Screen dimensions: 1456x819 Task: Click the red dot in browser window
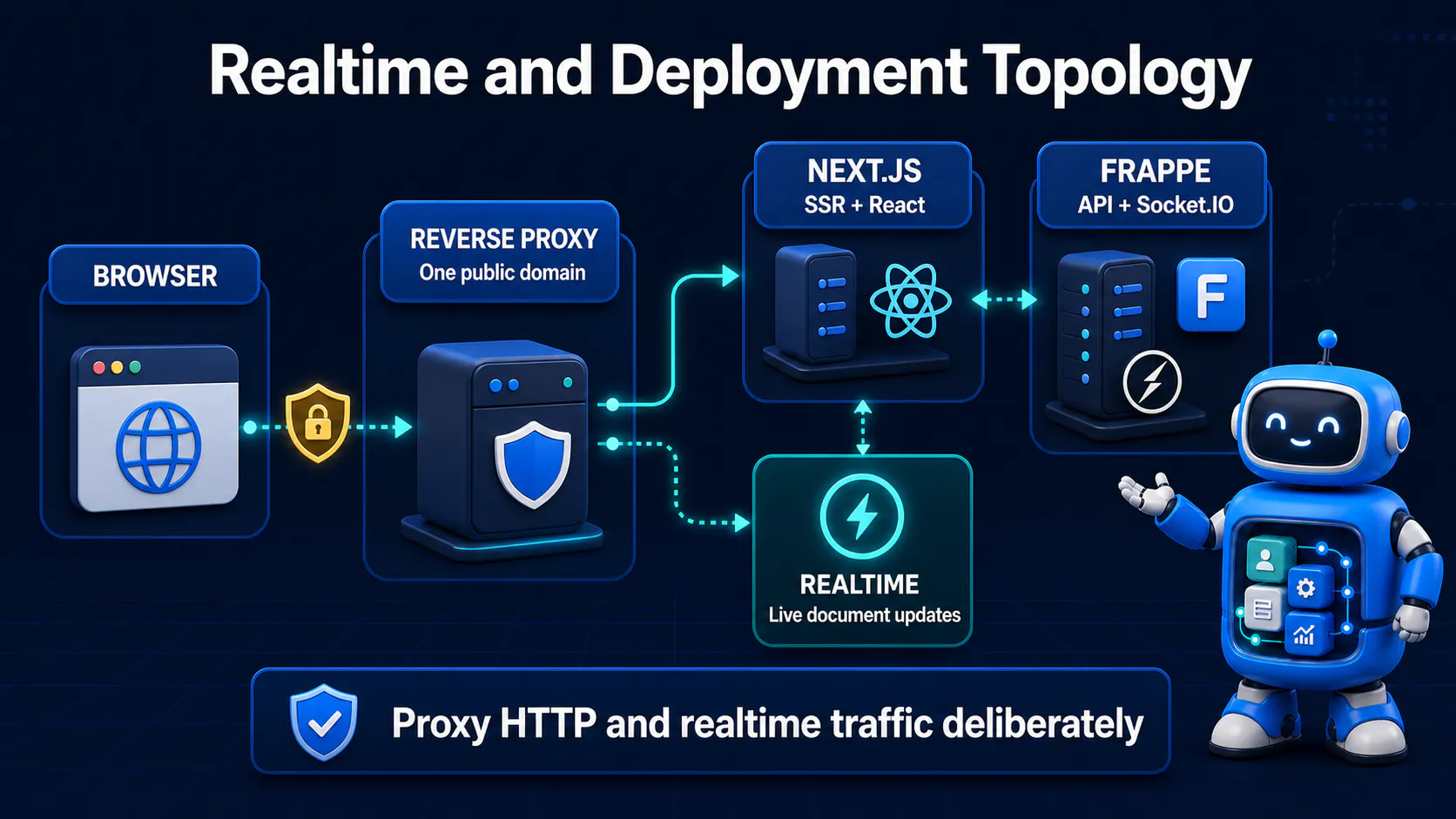pyautogui.click(x=98, y=367)
